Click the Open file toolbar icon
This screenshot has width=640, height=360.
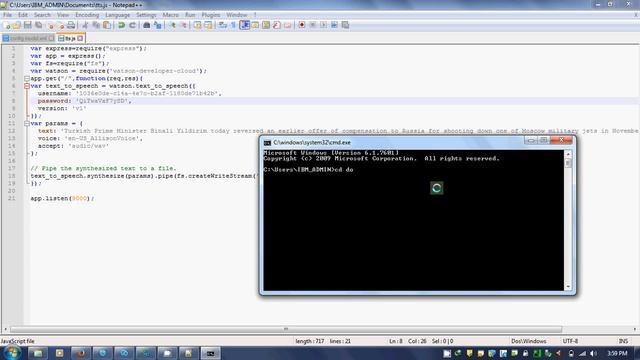tap(17, 25)
